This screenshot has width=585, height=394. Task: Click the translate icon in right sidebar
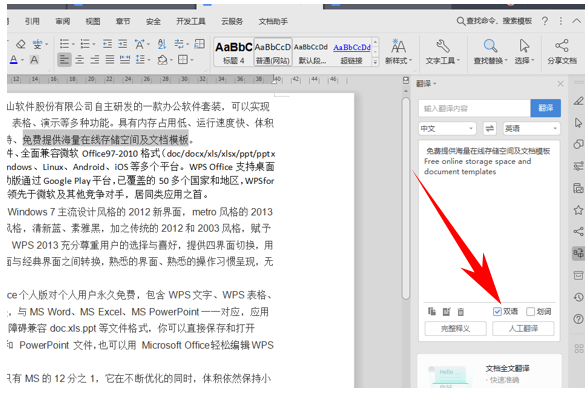(578, 253)
